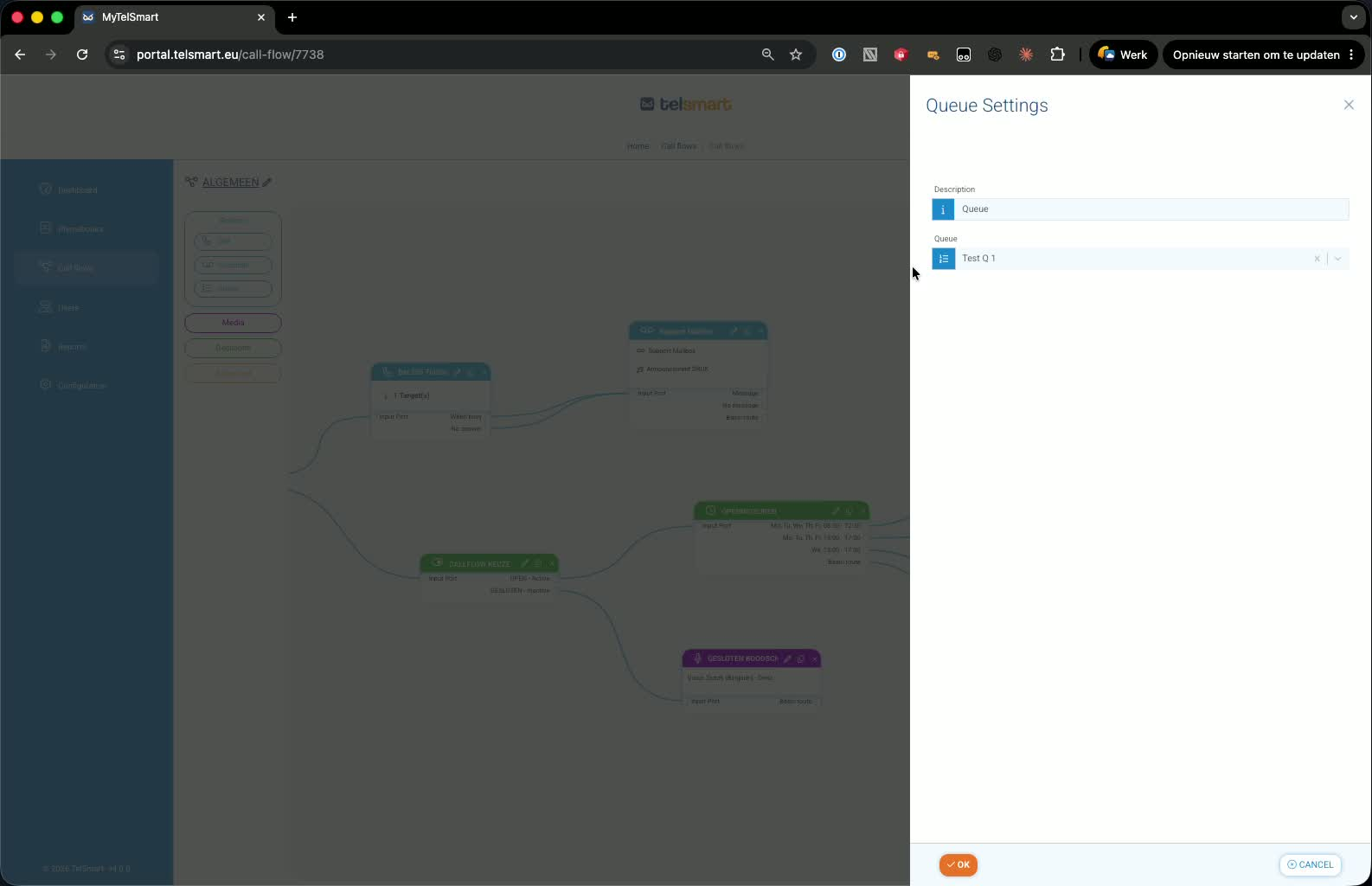Click the browser forward arrow
The image size is (1372, 886).
coord(51,55)
